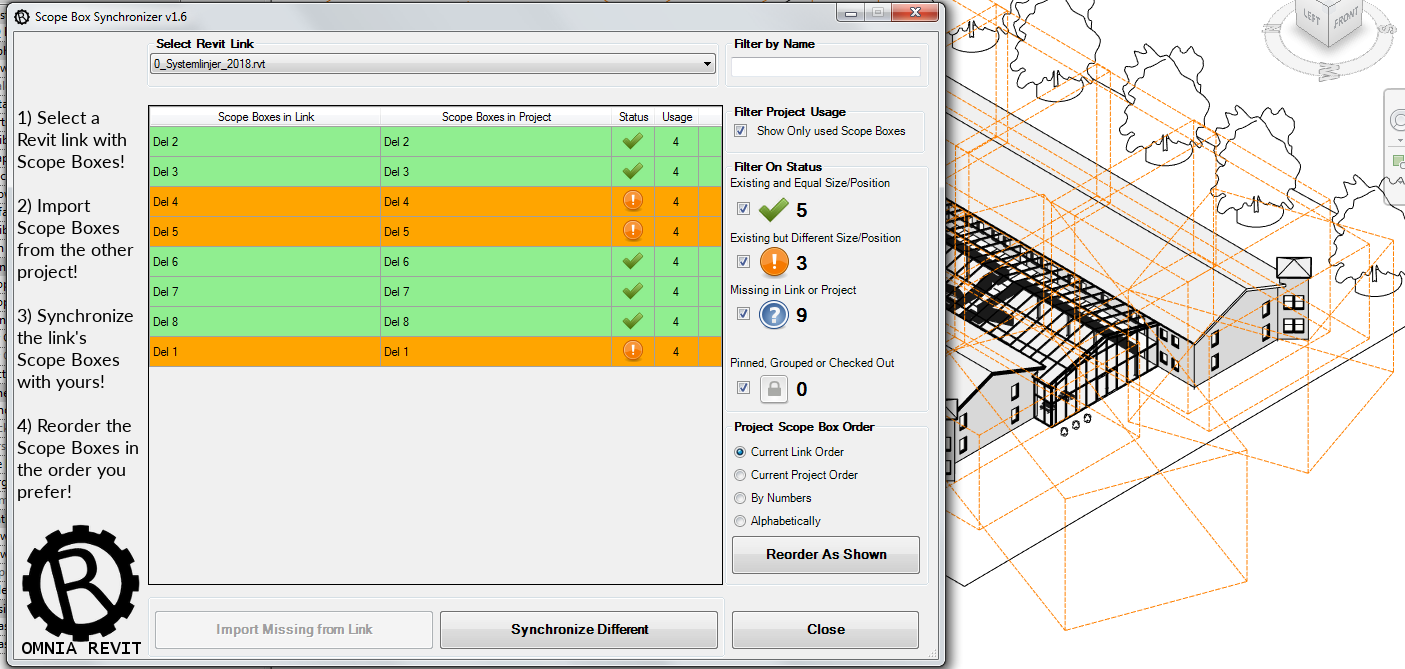
Task: Click the padlock icon under Pinned, Grouped or Checked Out
Action: (774, 388)
